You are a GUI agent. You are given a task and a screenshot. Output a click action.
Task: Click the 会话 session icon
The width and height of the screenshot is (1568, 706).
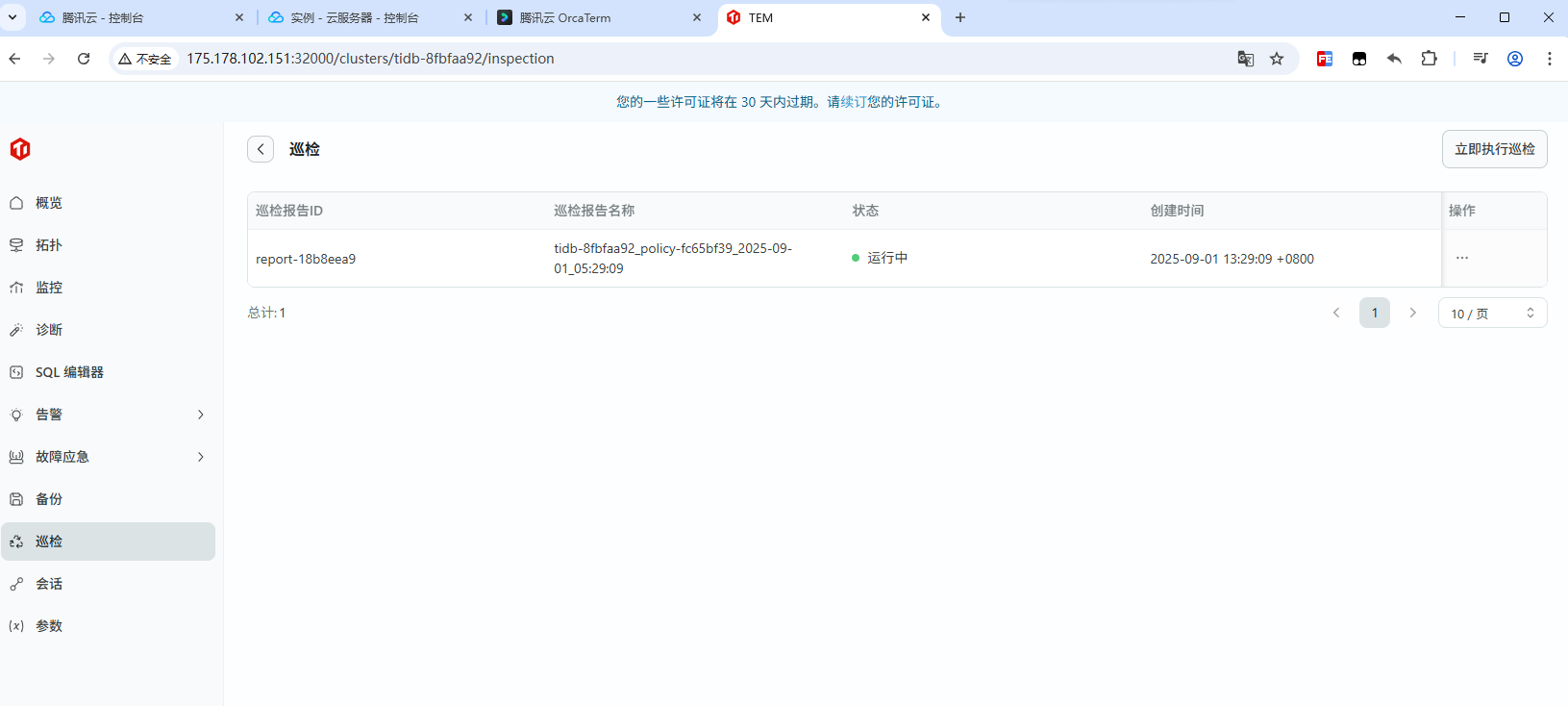(x=16, y=584)
